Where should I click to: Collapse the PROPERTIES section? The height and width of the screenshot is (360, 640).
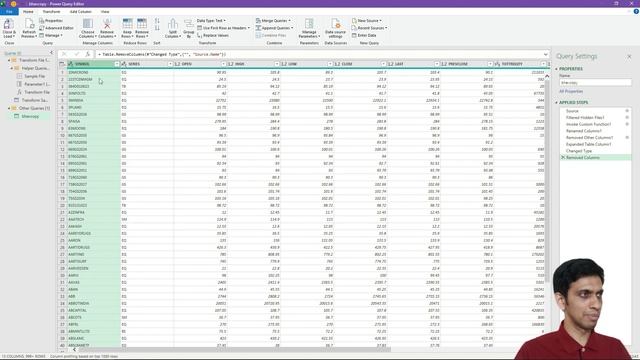coord(556,69)
